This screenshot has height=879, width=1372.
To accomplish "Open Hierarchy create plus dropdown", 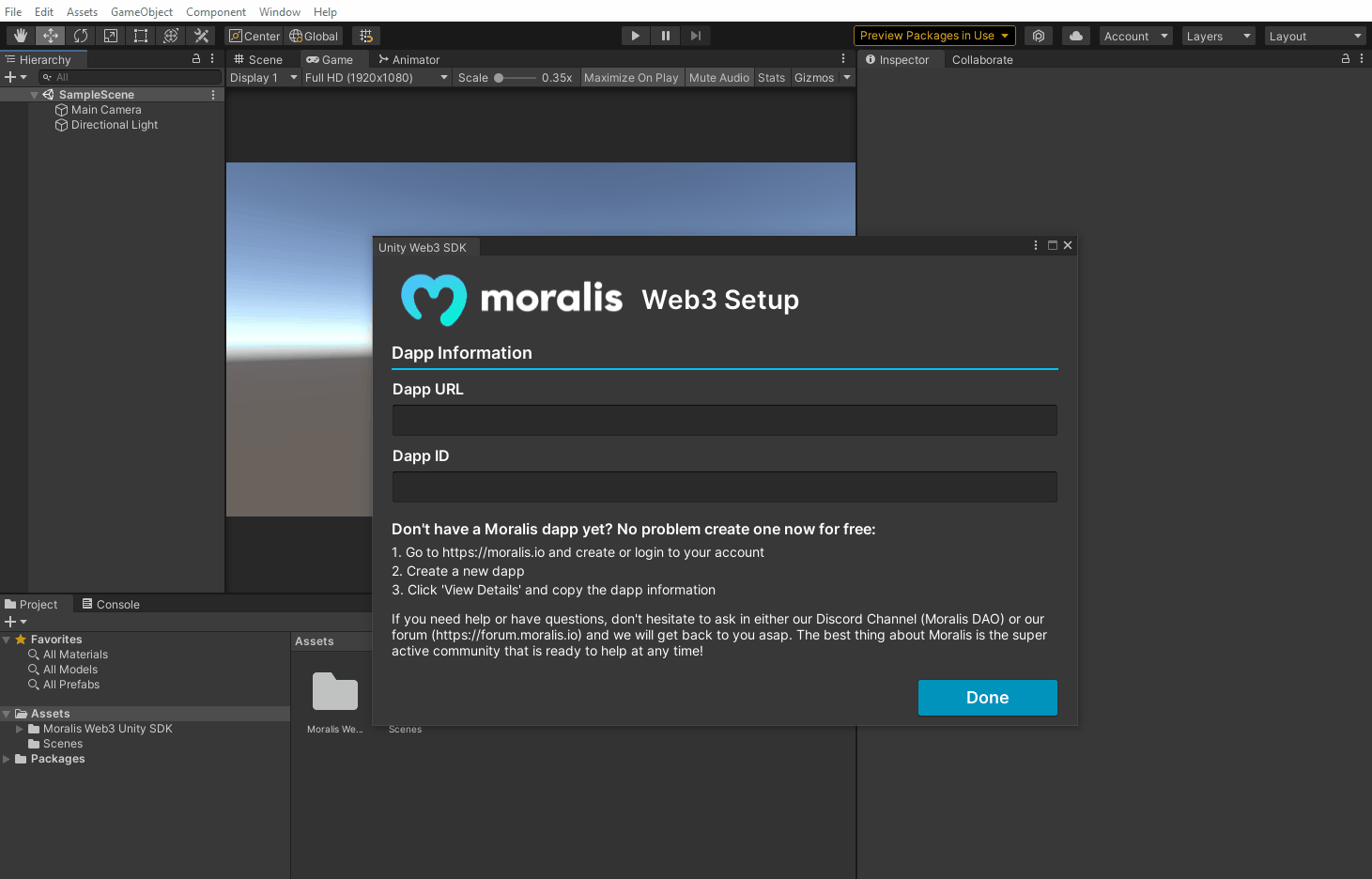I will click(16, 77).
